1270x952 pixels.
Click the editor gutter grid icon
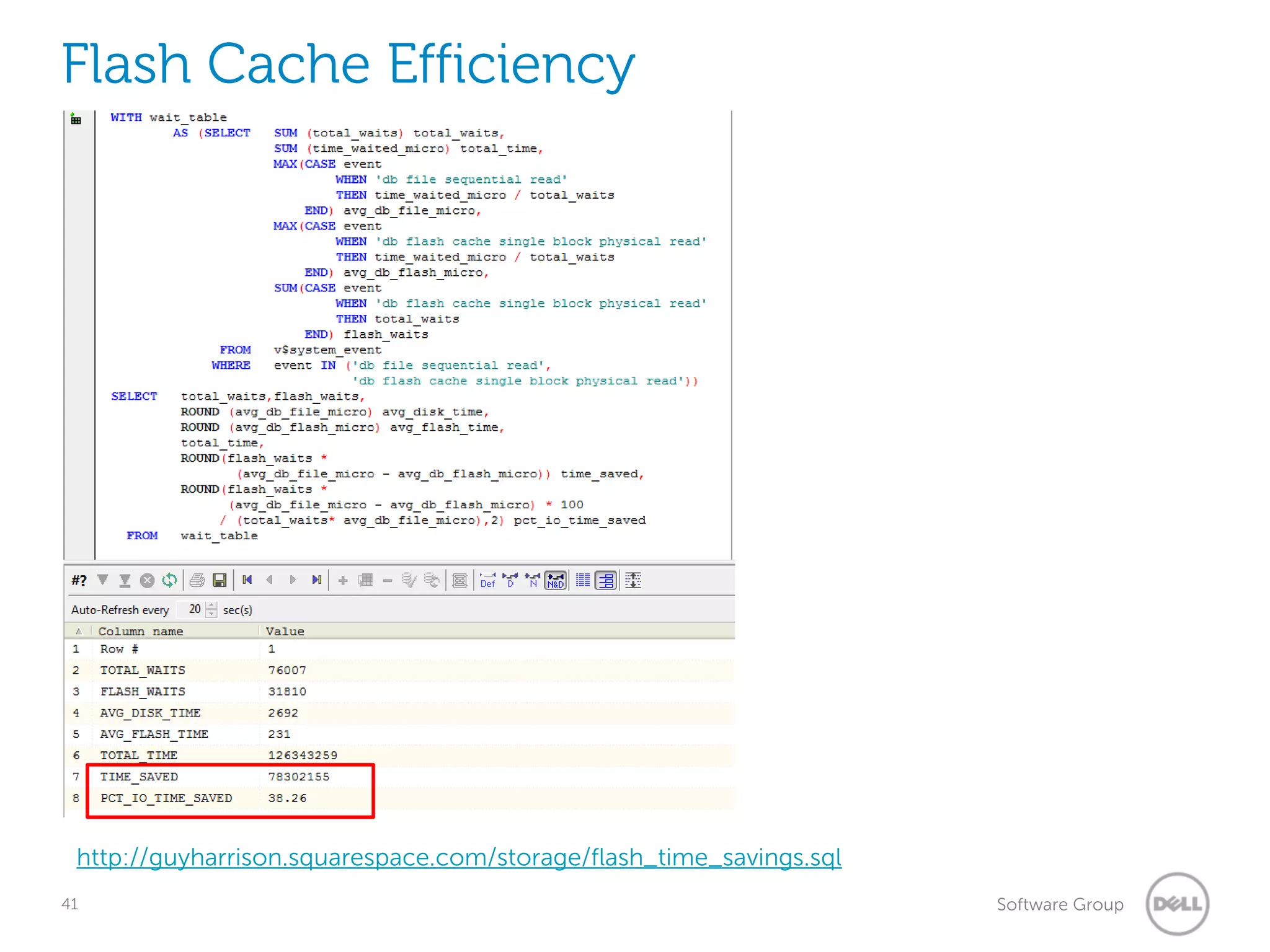(x=76, y=119)
